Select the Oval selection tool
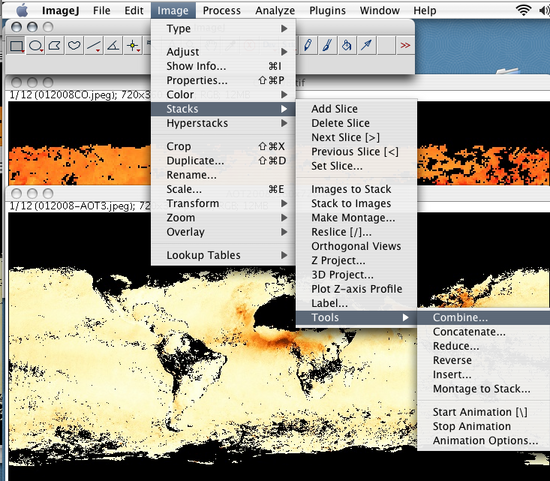The height and width of the screenshot is (481, 550). click(x=35, y=46)
